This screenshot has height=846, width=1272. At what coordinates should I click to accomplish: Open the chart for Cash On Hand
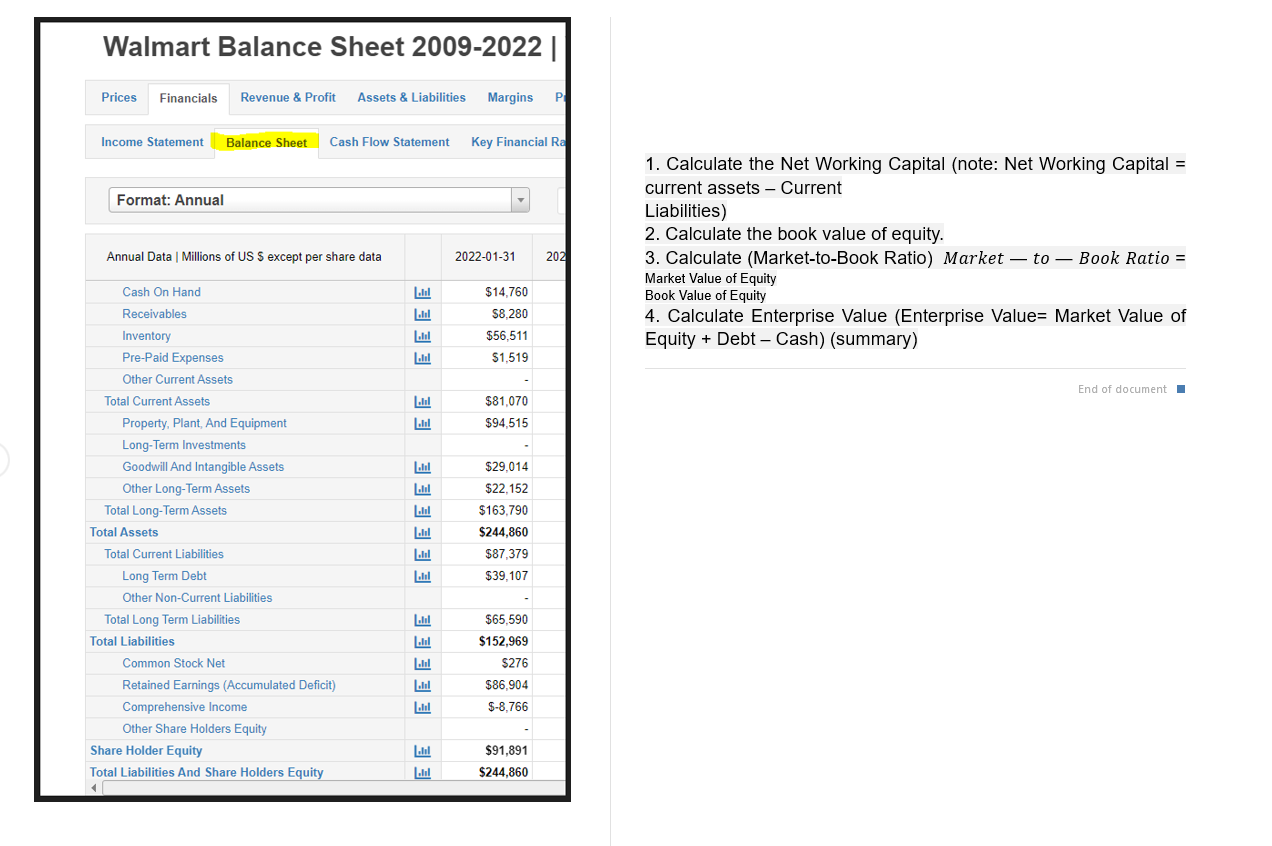point(422,292)
